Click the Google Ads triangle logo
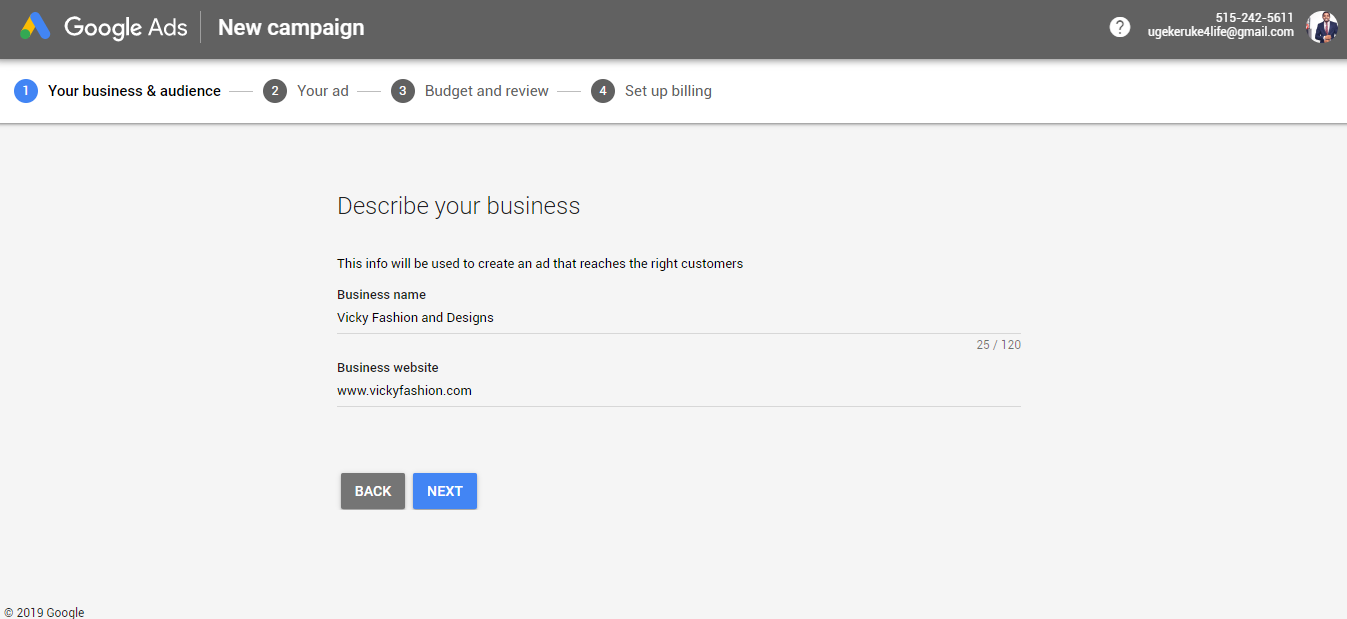The image size is (1347, 619). tap(35, 27)
